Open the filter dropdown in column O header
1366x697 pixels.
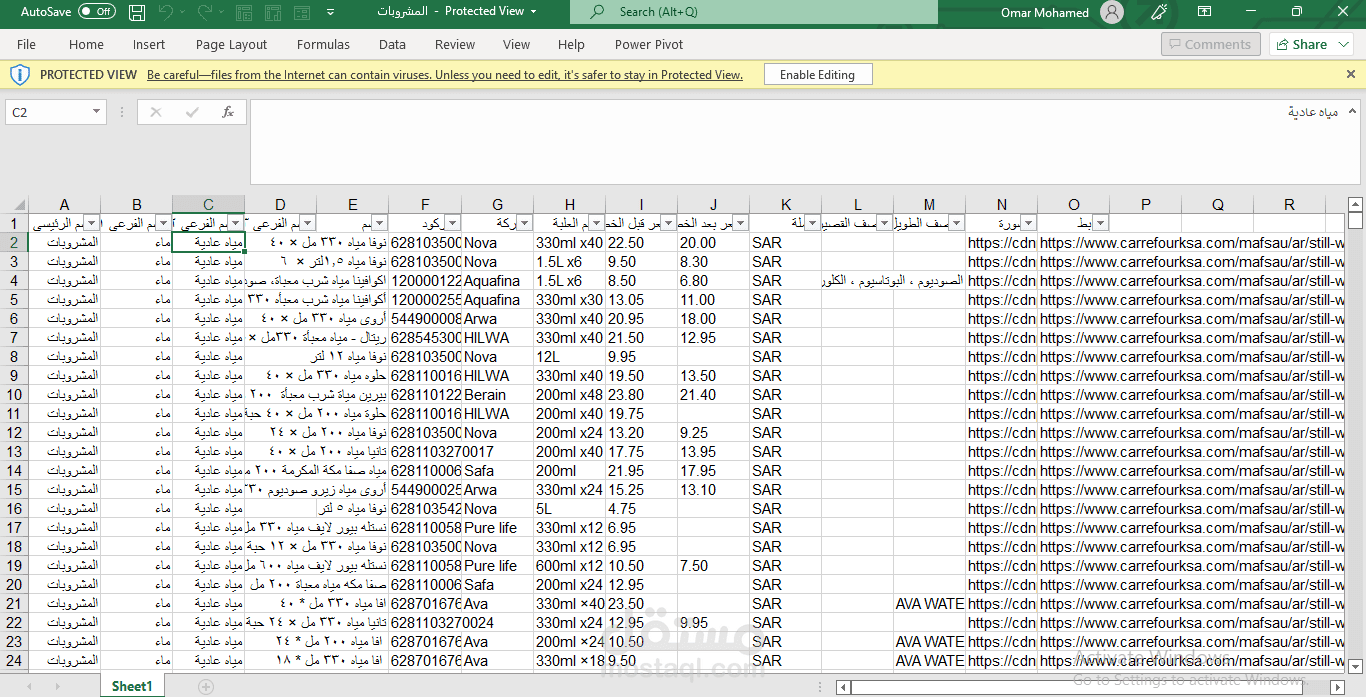pos(1100,223)
